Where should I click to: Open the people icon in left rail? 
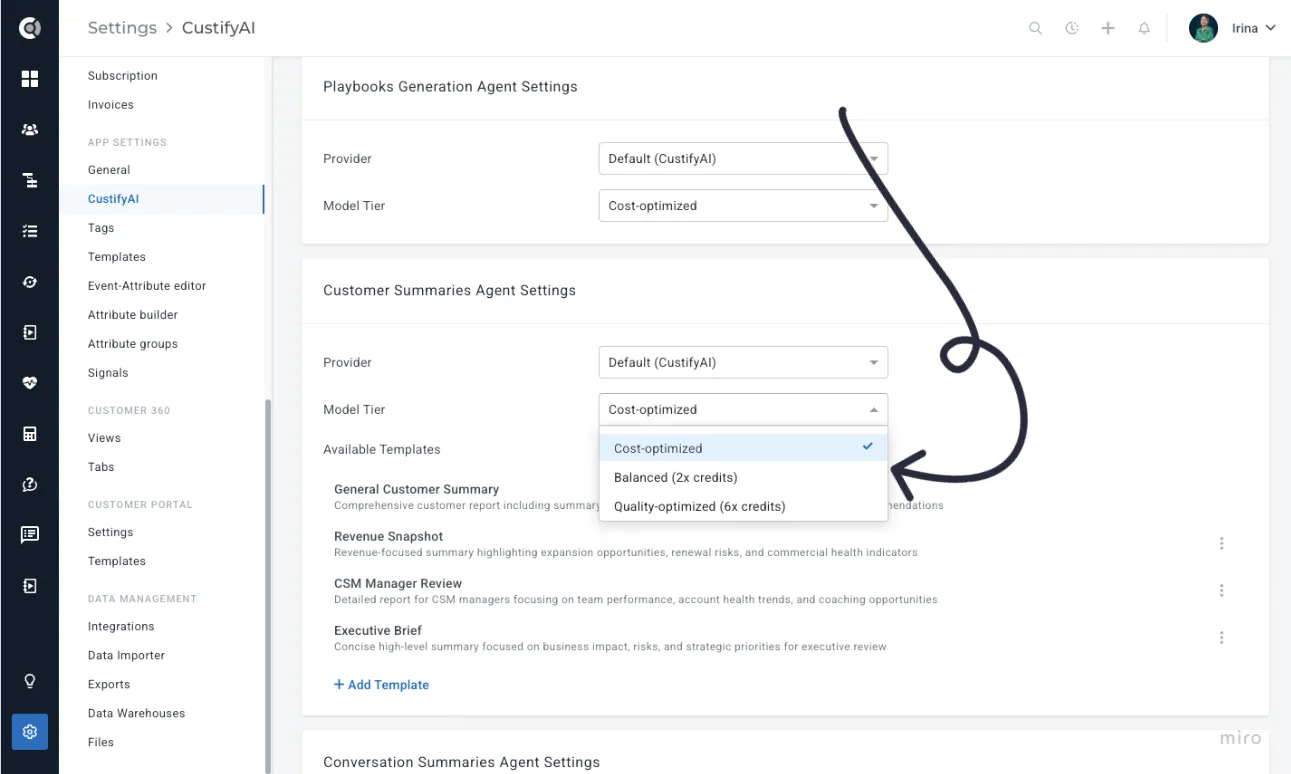coord(30,130)
